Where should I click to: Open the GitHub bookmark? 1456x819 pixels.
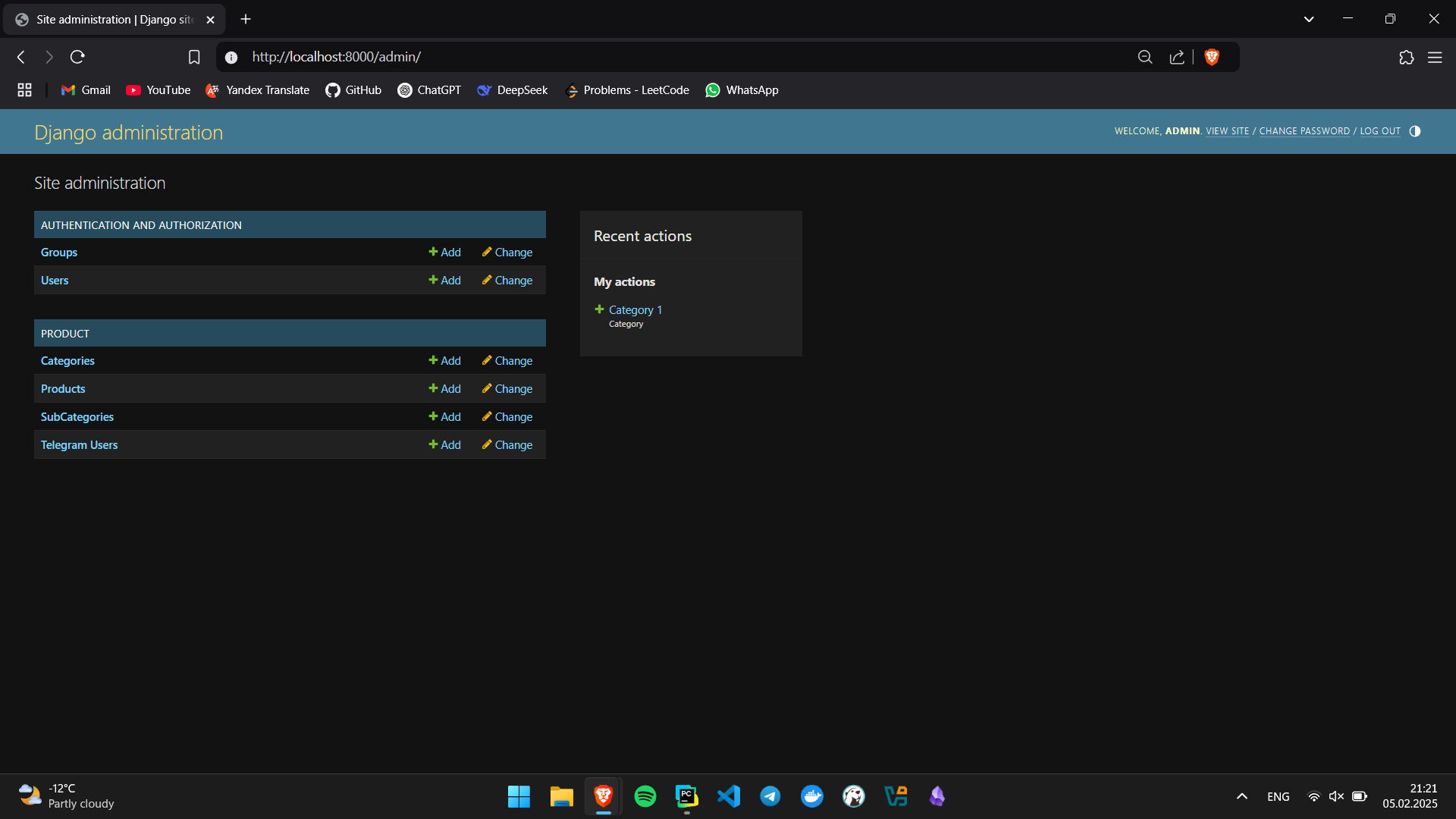pos(353,90)
